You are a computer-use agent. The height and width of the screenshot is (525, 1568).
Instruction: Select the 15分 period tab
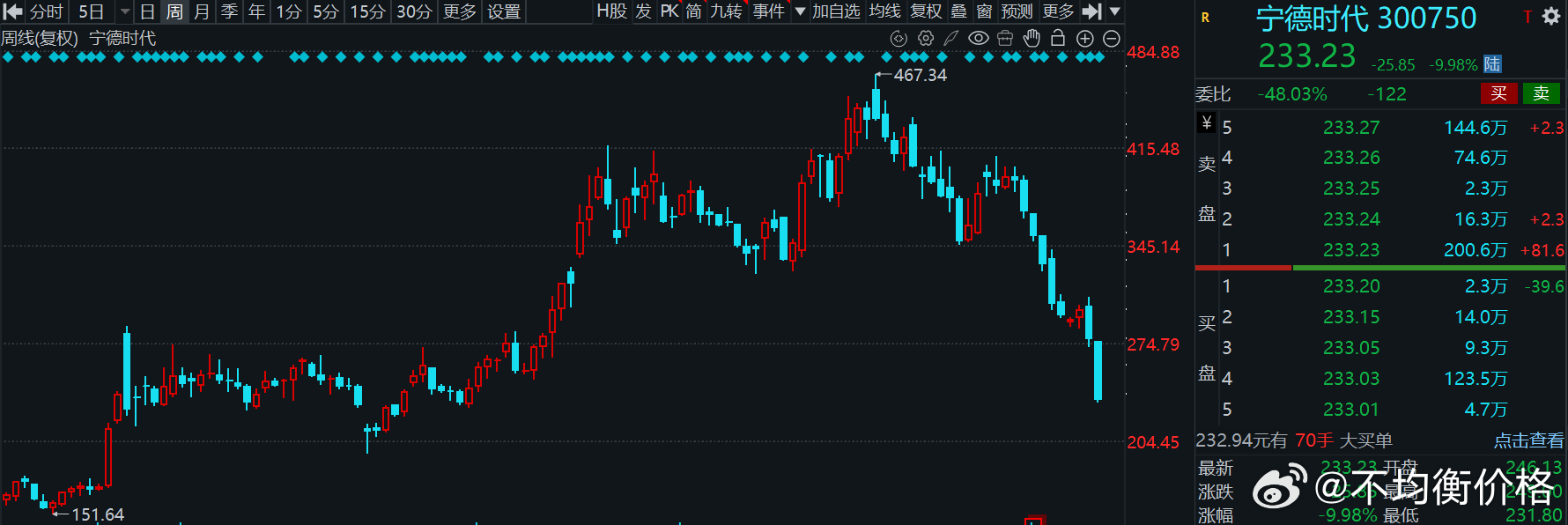[367, 11]
